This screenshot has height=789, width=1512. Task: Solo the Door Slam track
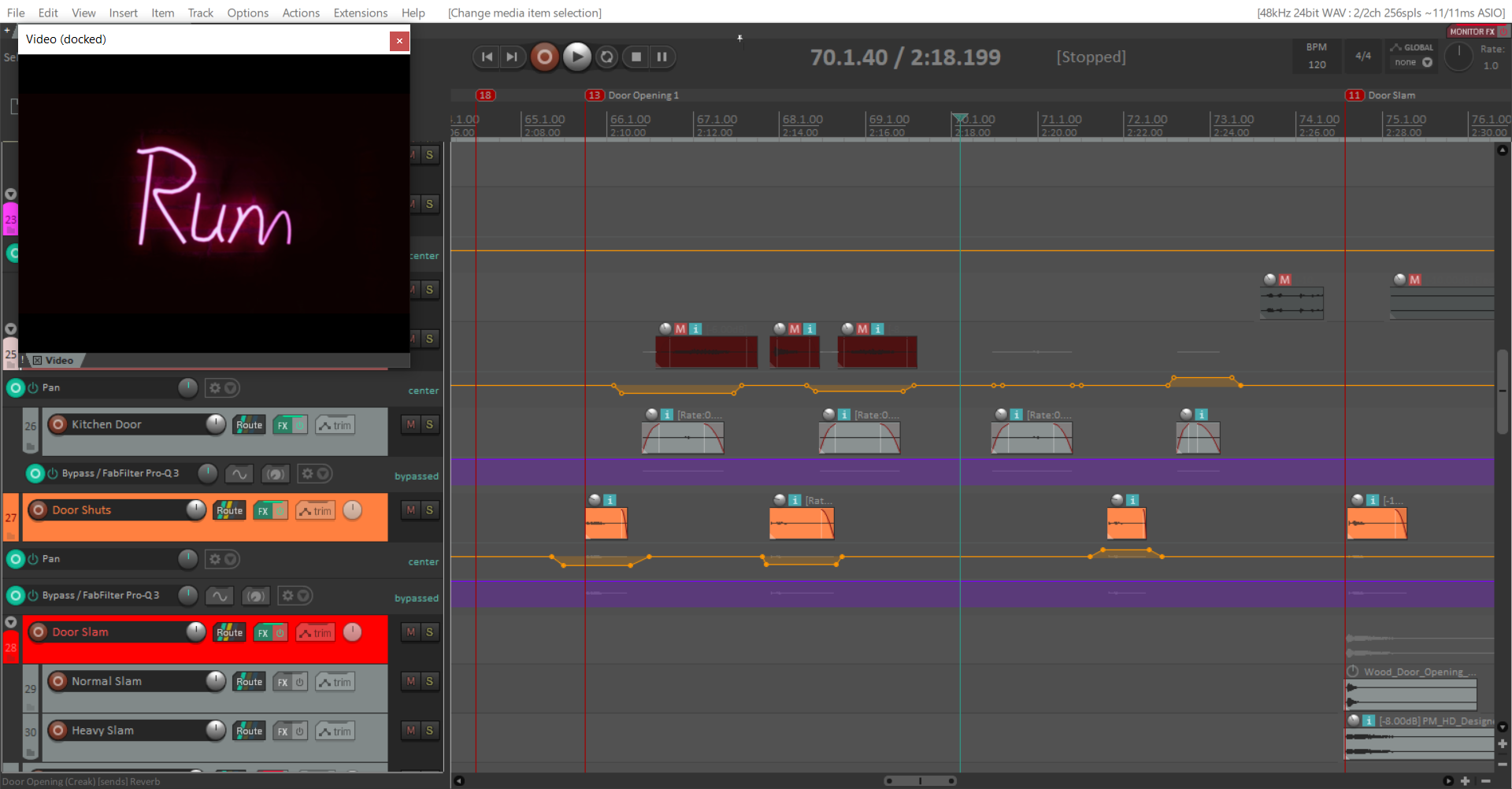pyautogui.click(x=429, y=632)
